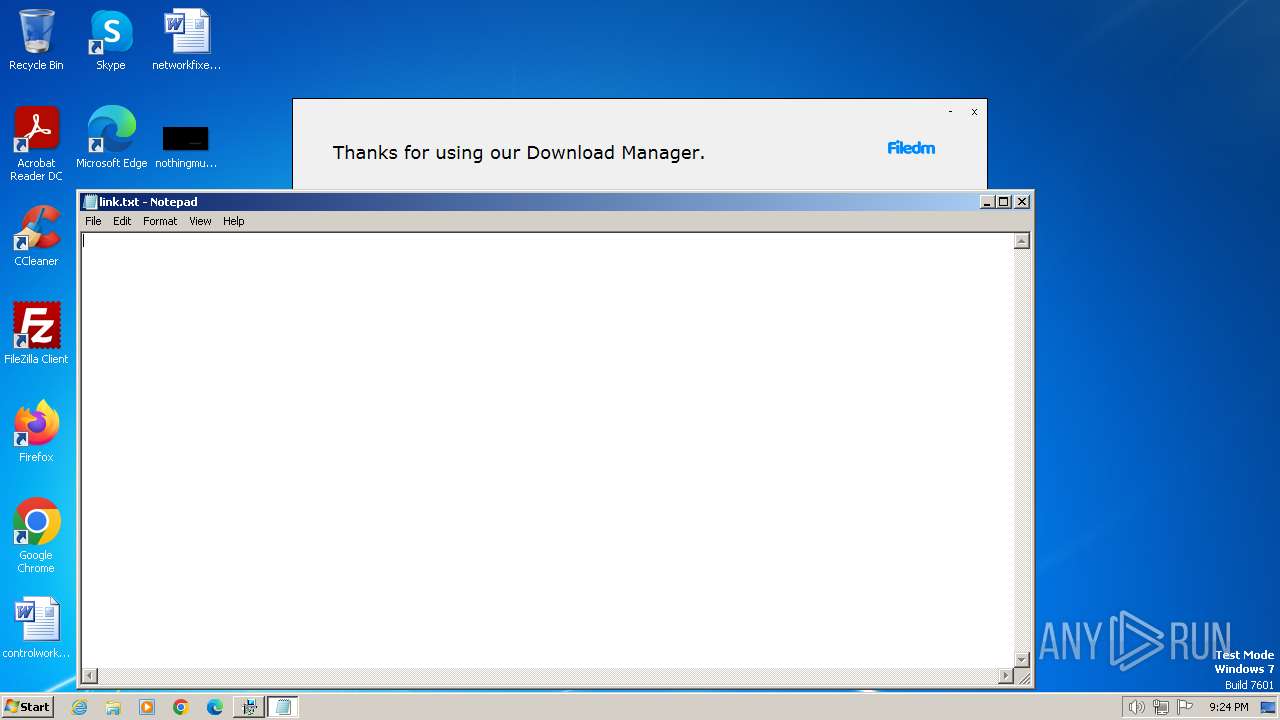The height and width of the screenshot is (720, 1280).
Task: Click the vertical scrollbar down arrow in Notepad
Action: (1022, 659)
